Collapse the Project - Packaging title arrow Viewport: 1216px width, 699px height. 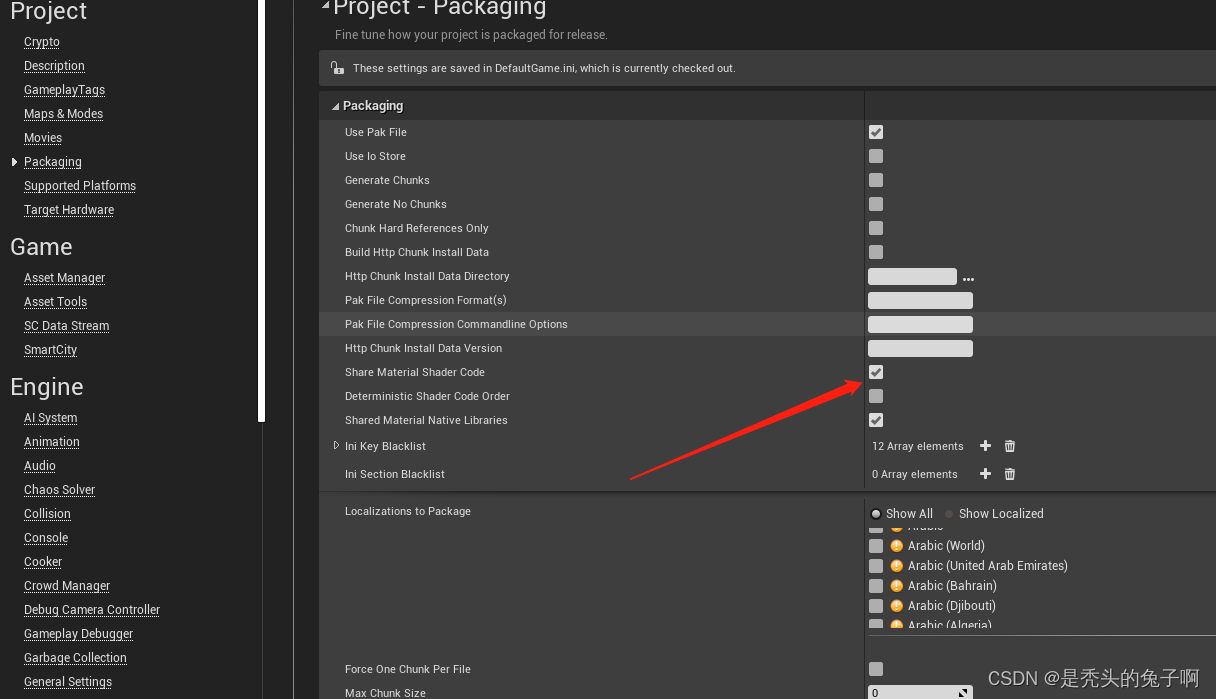pyautogui.click(x=325, y=6)
